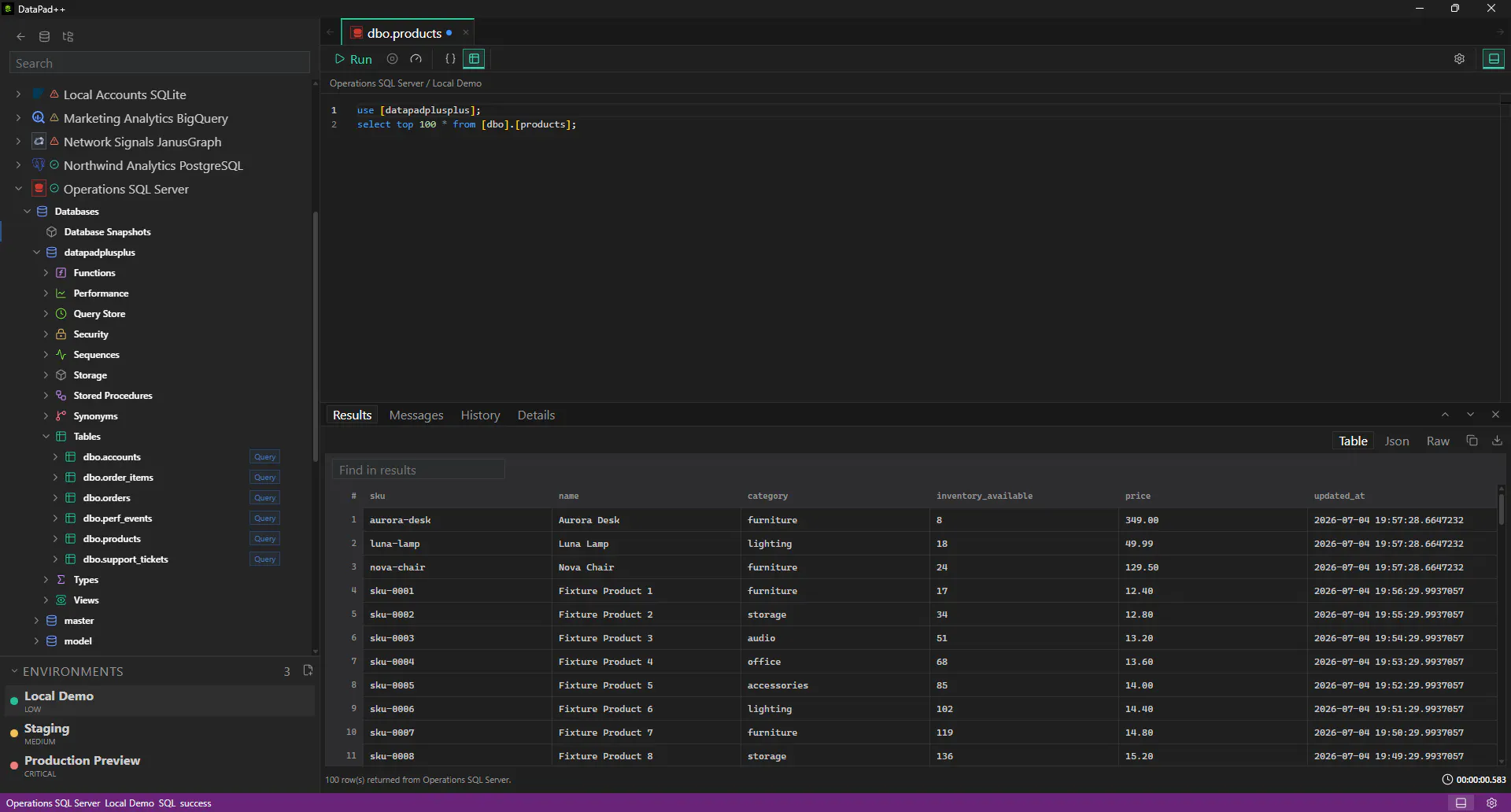Toggle the results panel layout icon in the top right

(1493, 59)
